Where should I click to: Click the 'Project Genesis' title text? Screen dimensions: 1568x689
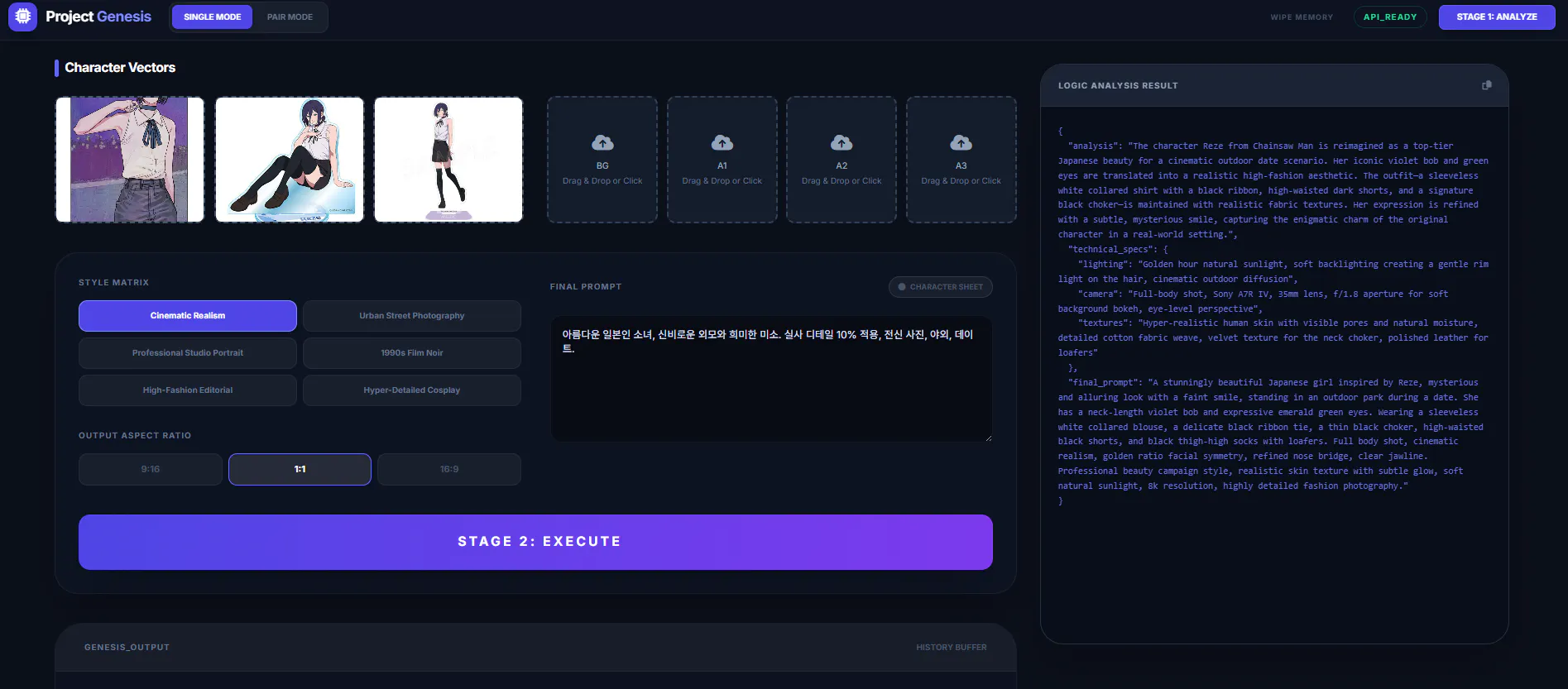[x=98, y=17]
